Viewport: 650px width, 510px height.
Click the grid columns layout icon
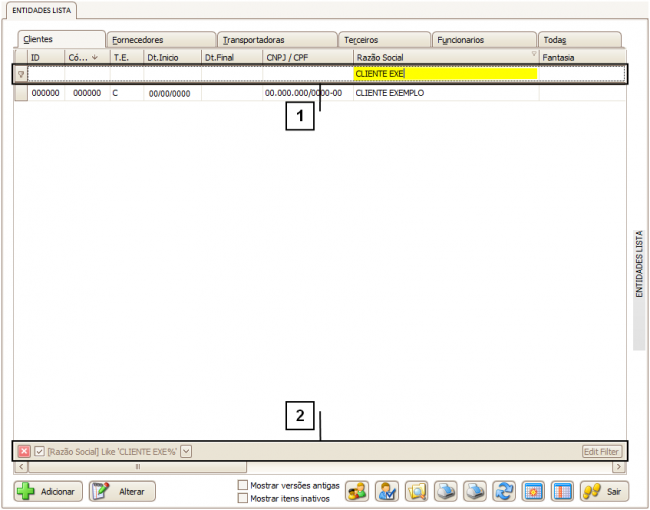click(562, 491)
